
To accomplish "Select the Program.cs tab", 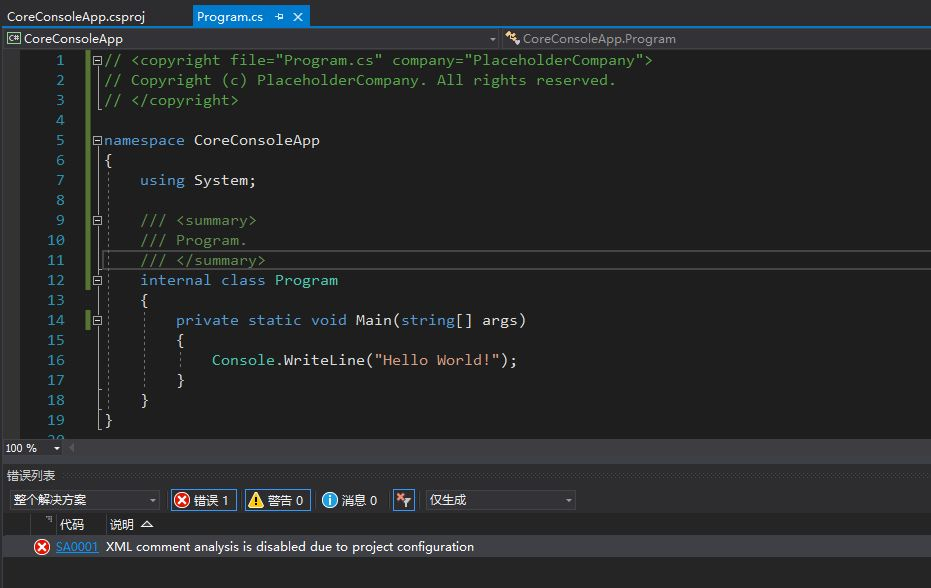I will [230, 17].
